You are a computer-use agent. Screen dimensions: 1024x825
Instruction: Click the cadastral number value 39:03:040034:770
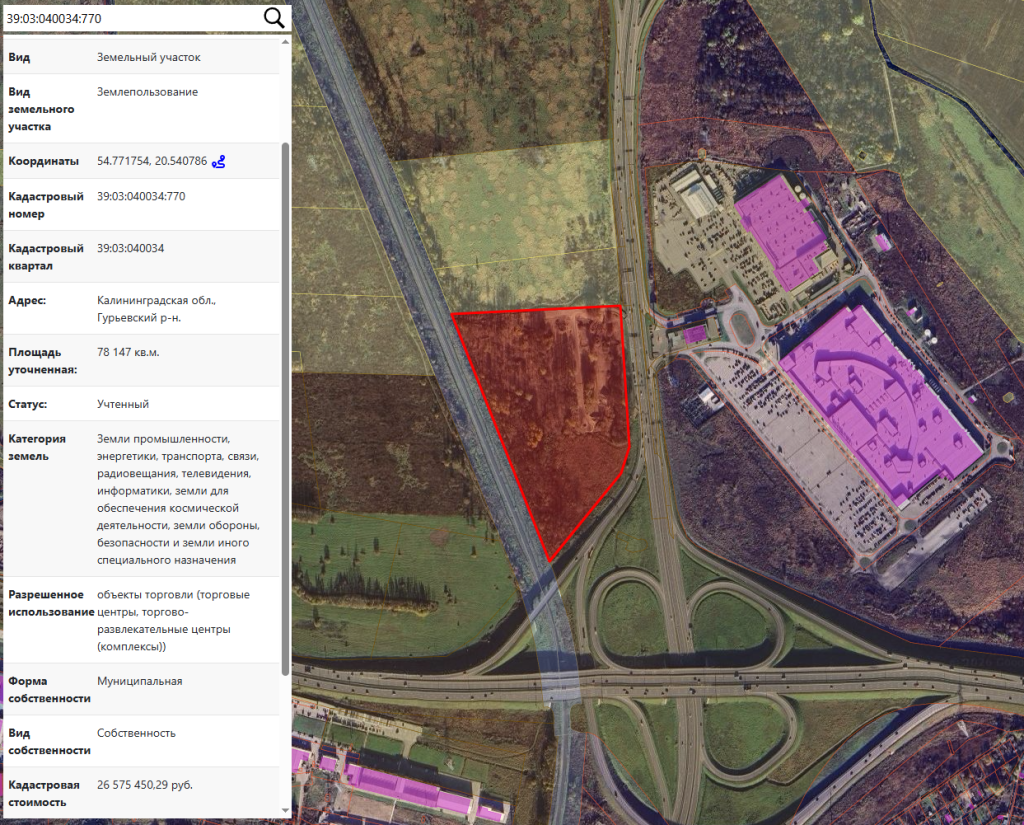(x=141, y=196)
